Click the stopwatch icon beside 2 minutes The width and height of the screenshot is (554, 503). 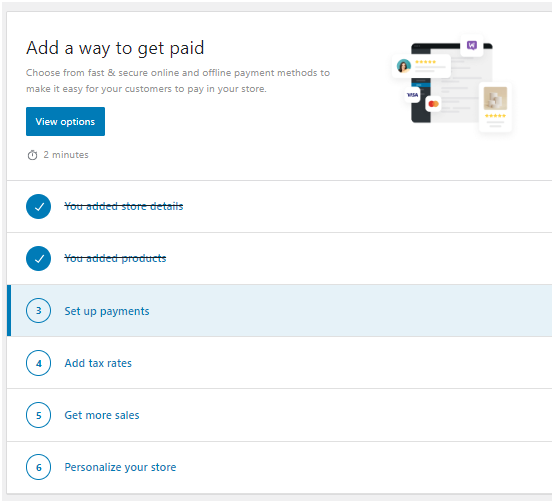33,155
